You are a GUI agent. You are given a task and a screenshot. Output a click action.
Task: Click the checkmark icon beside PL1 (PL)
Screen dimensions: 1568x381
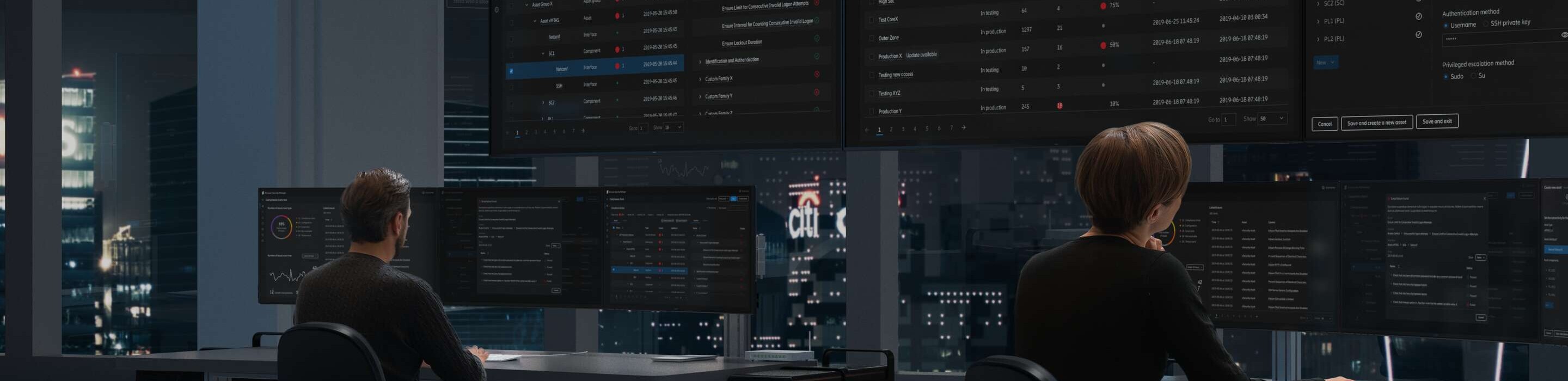1418,16
